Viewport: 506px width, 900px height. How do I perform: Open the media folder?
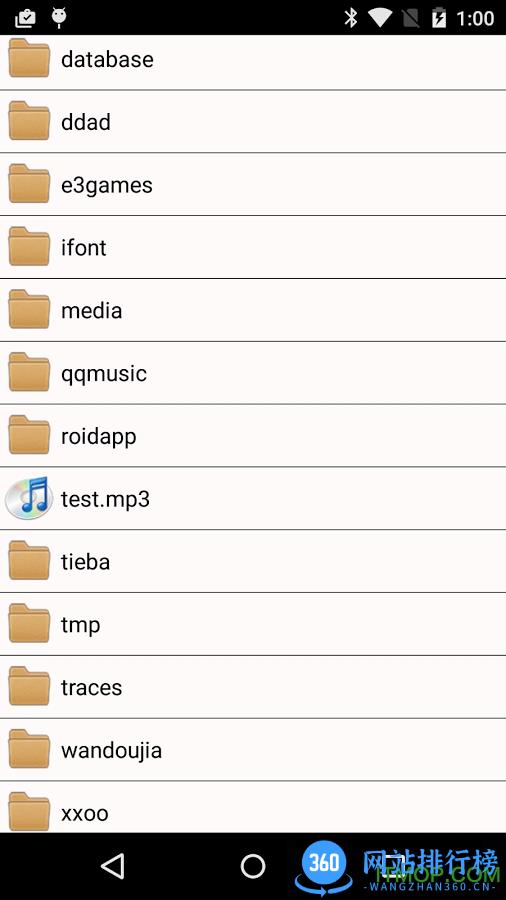tap(253, 310)
